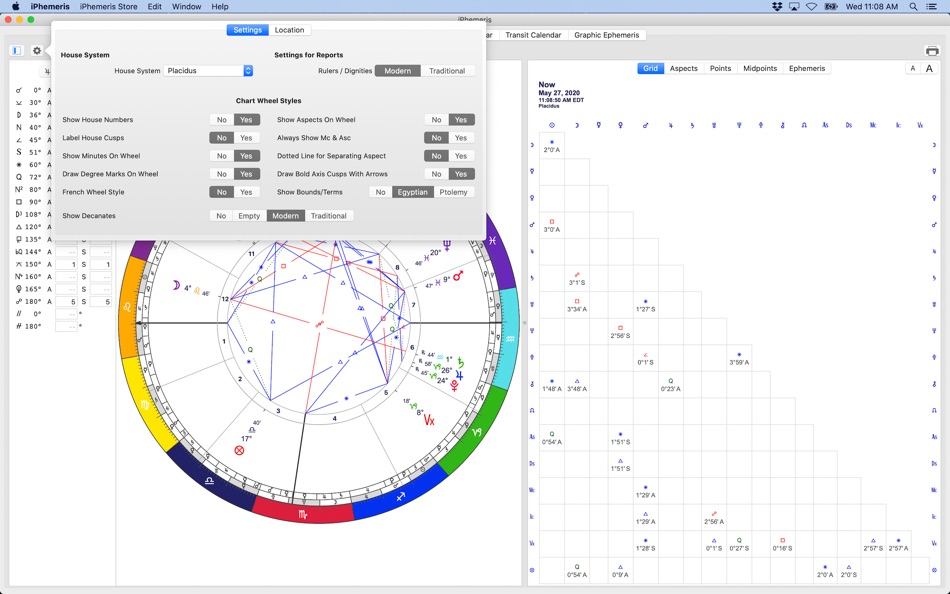Viewport: 950px width, 594px height.
Task: Select the Graphic Ephemeris tab
Action: pos(608,34)
